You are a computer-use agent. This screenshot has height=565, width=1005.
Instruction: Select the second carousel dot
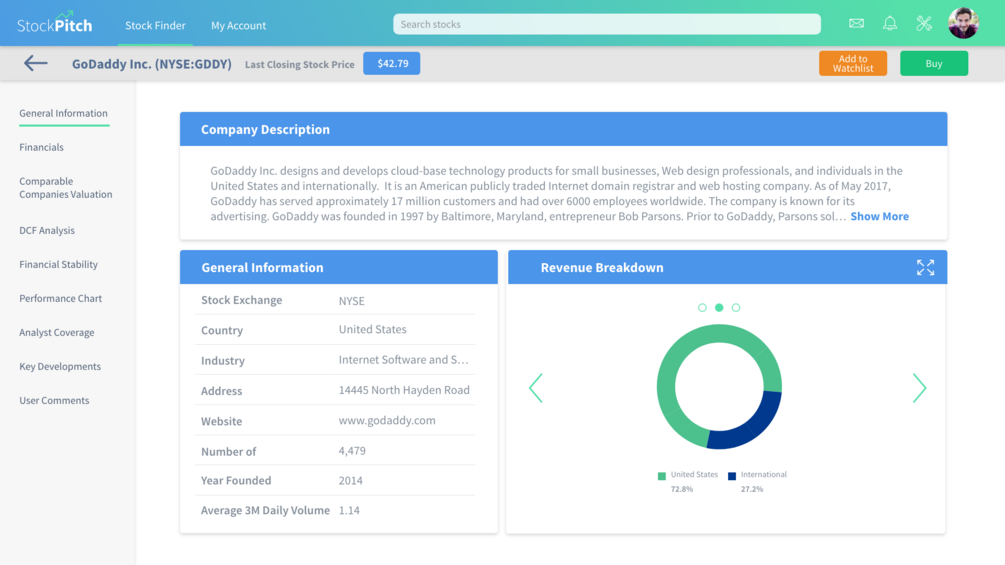pyautogui.click(x=719, y=307)
